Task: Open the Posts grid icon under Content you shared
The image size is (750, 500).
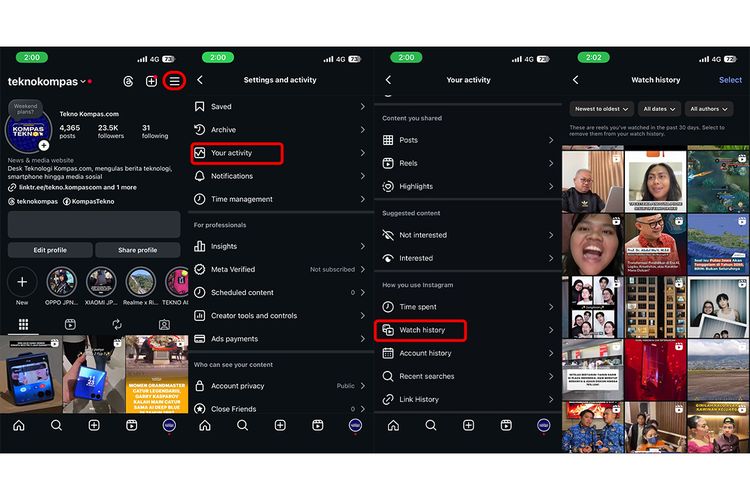Action: tap(388, 140)
